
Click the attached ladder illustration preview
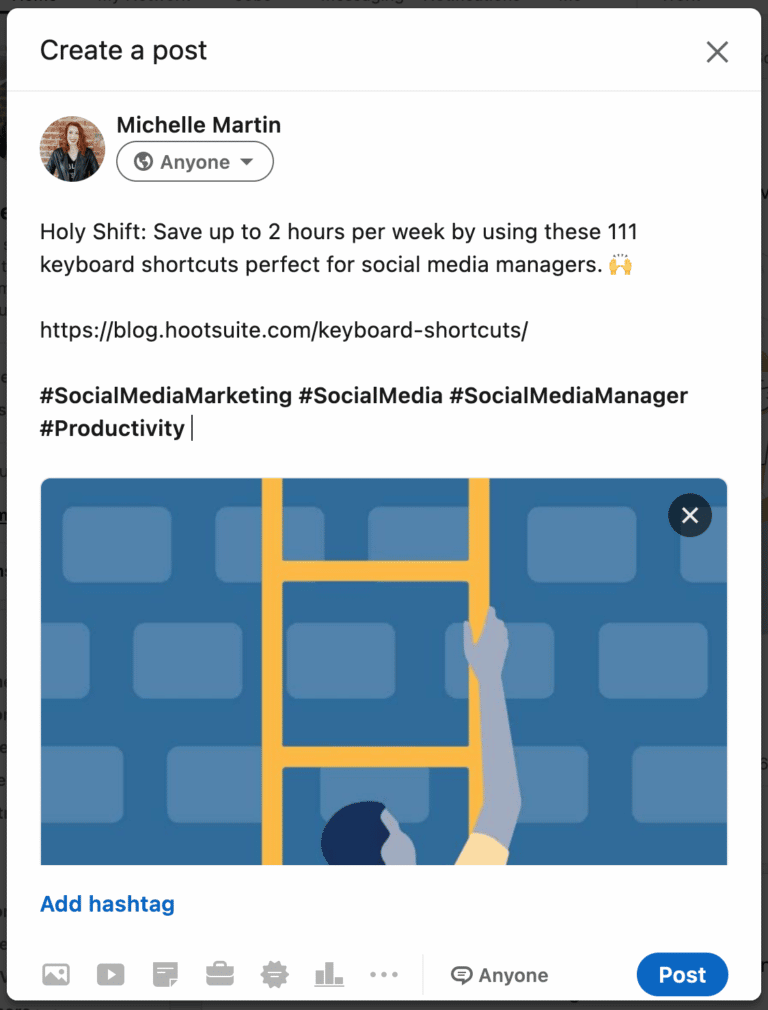[384, 670]
